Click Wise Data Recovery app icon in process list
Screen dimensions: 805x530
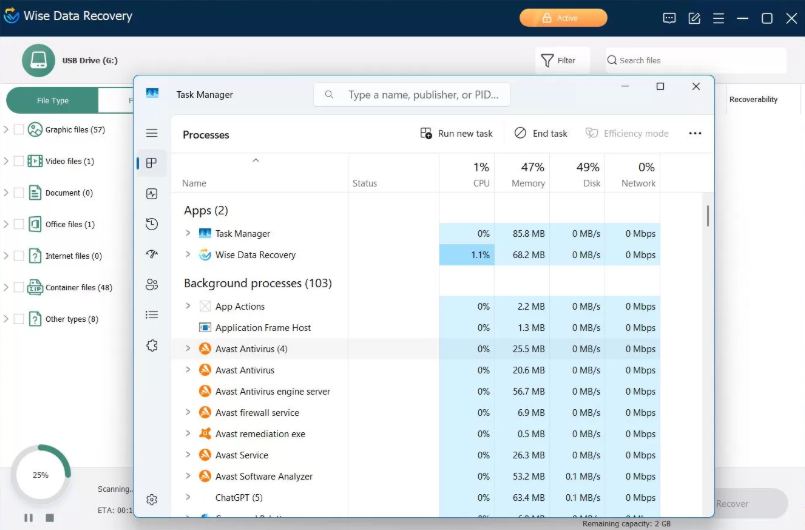pos(205,255)
